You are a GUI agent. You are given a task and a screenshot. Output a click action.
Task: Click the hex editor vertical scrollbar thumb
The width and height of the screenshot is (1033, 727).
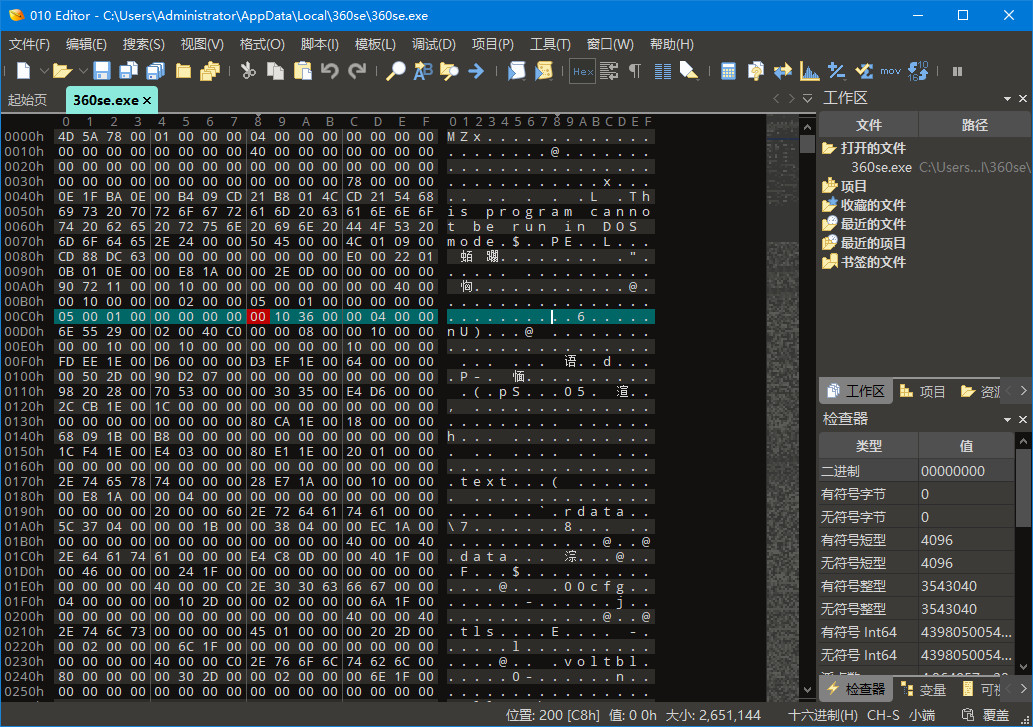808,144
